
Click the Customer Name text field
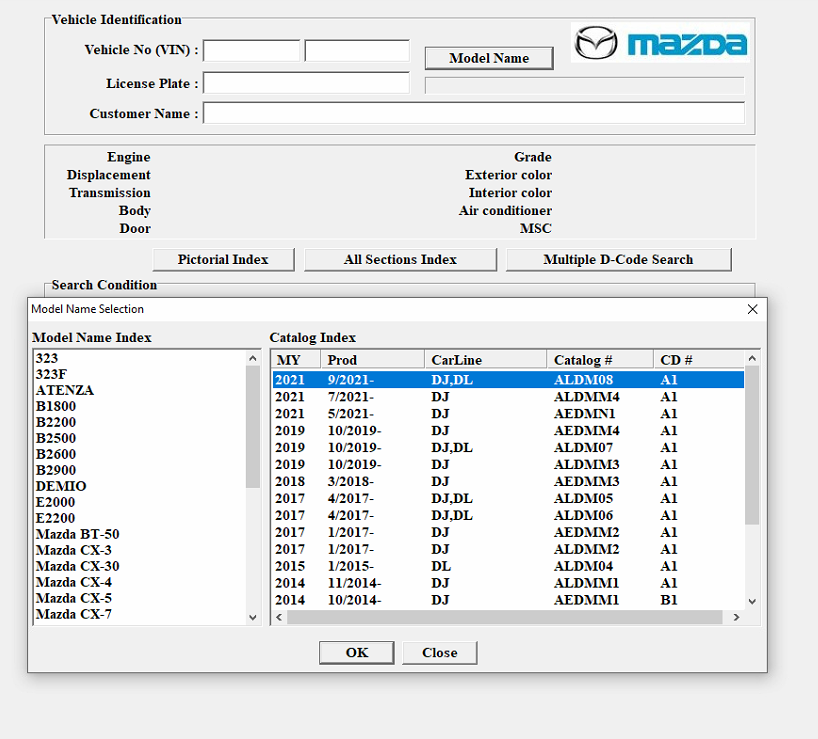click(473, 113)
